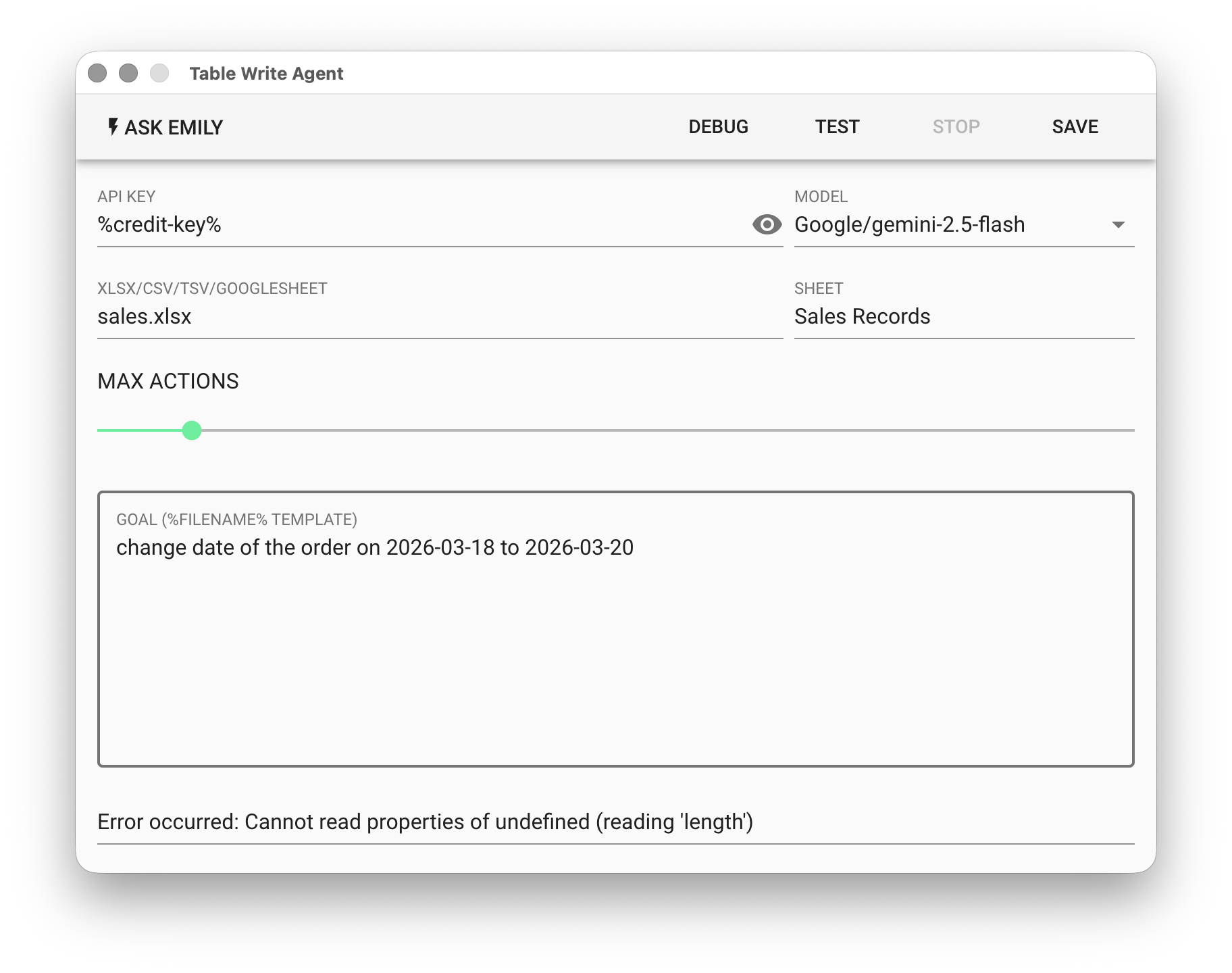
Task: Click the ASK EMILY text label
Action: [174, 127]
